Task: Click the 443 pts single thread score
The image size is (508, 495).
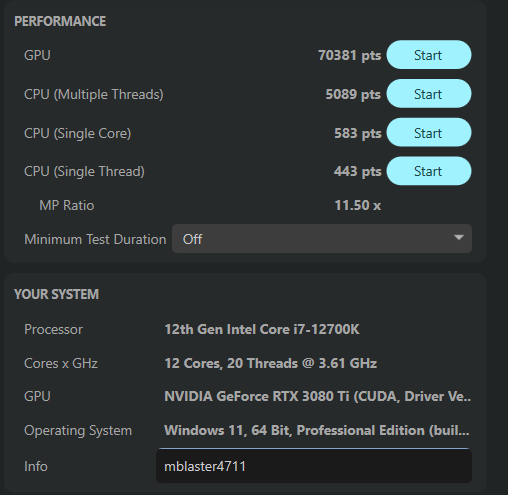Action: click(357, 171)
